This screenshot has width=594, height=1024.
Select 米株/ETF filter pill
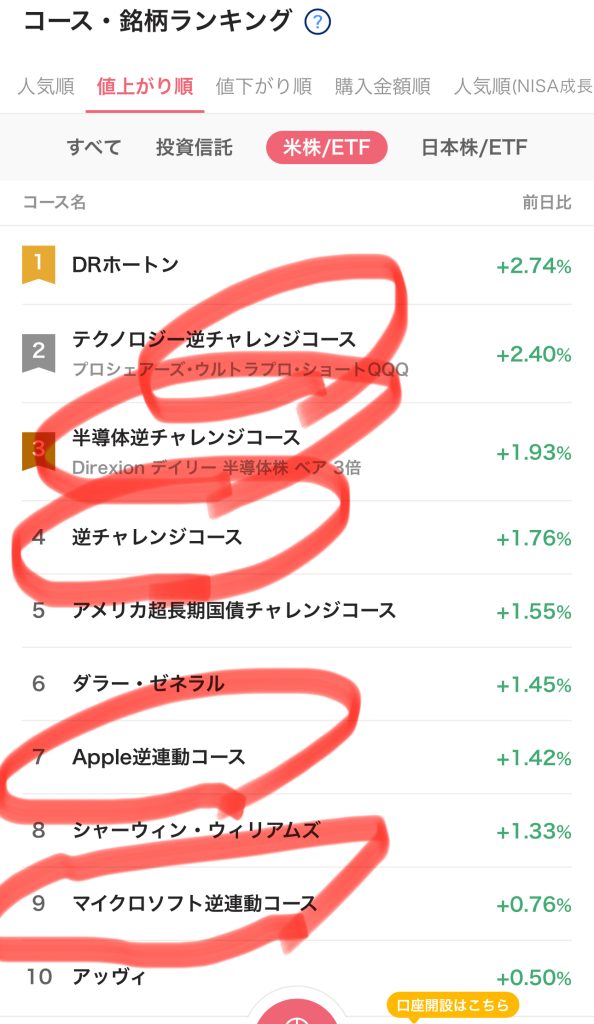(326, 147)
